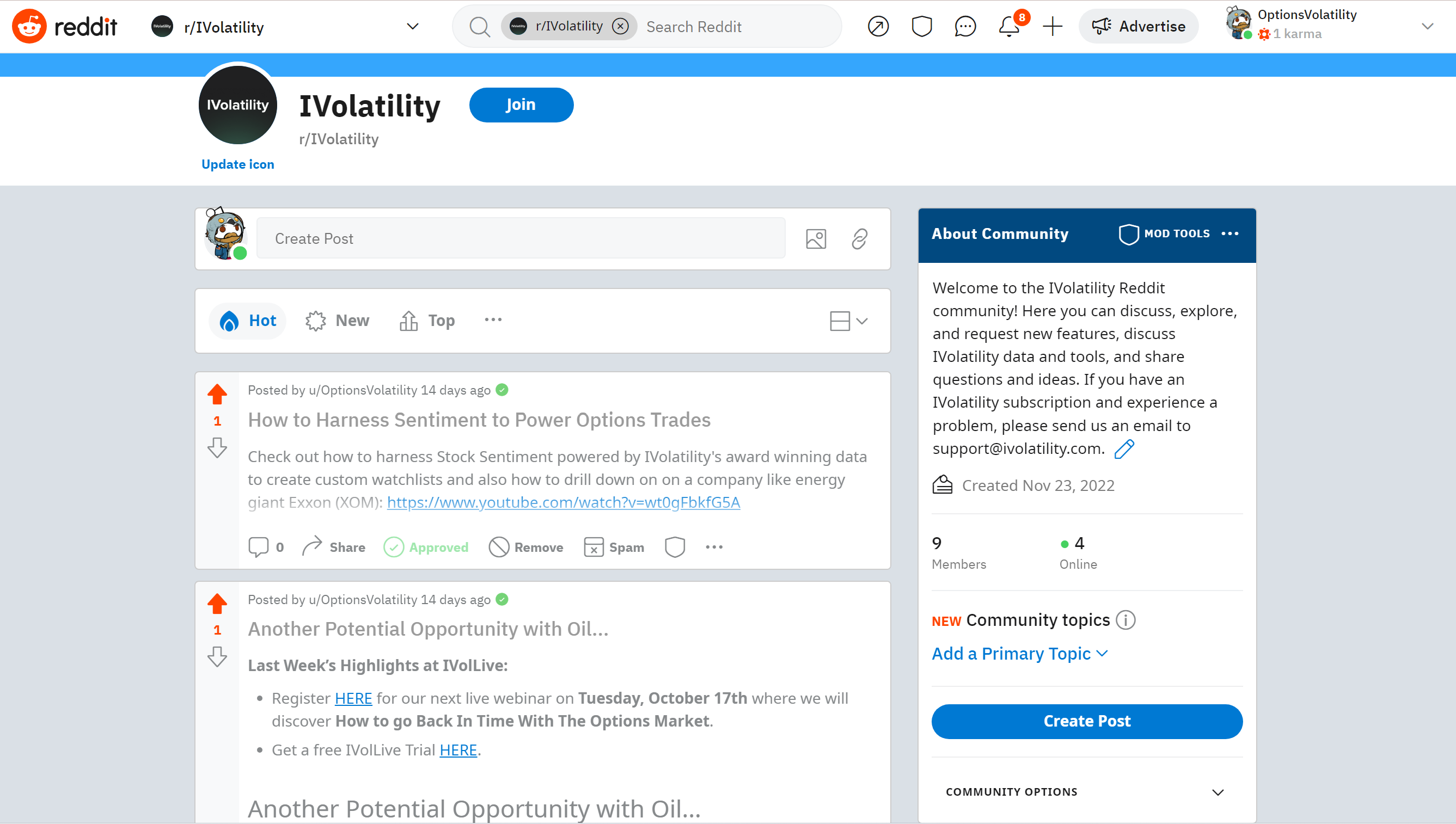Click the notifications bell icon
Image resolution: width=1456 pixels, height=824 pixels.
tap(1009, 26)
